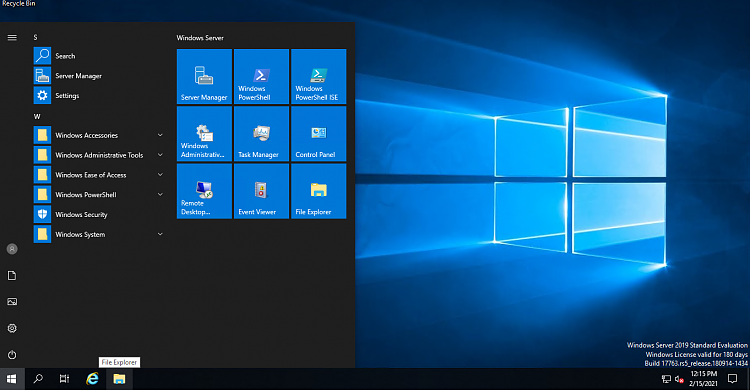
Task: Click Search in the apps list
Action: tap(99, 56)
